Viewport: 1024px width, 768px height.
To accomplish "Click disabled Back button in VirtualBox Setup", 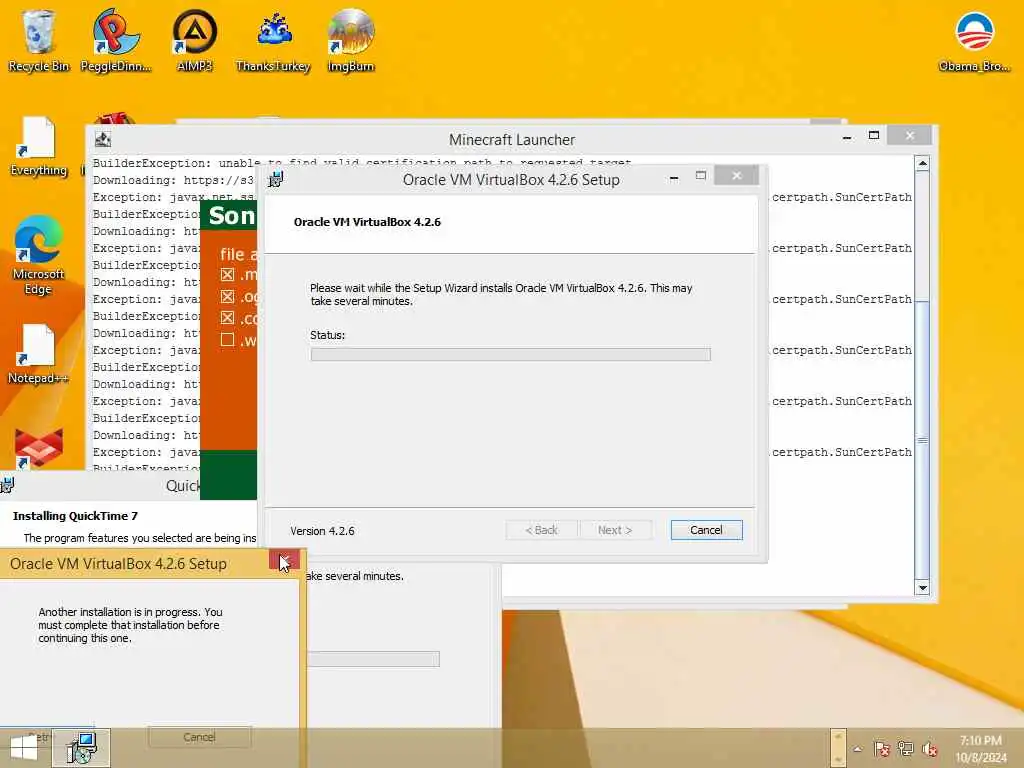I will point(541,530).
